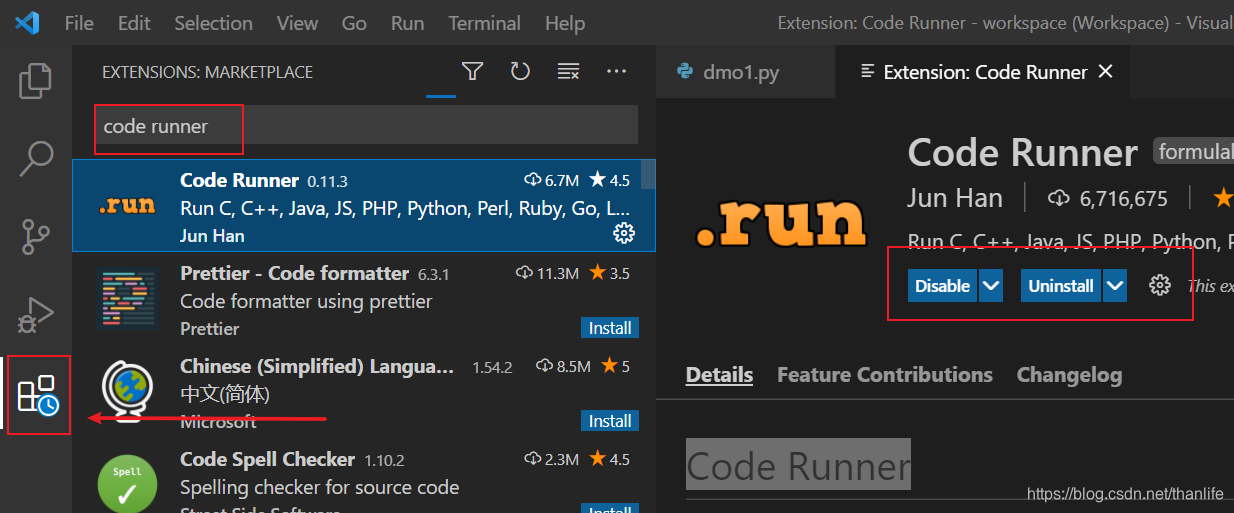Open the Run menu

[407, 22]
